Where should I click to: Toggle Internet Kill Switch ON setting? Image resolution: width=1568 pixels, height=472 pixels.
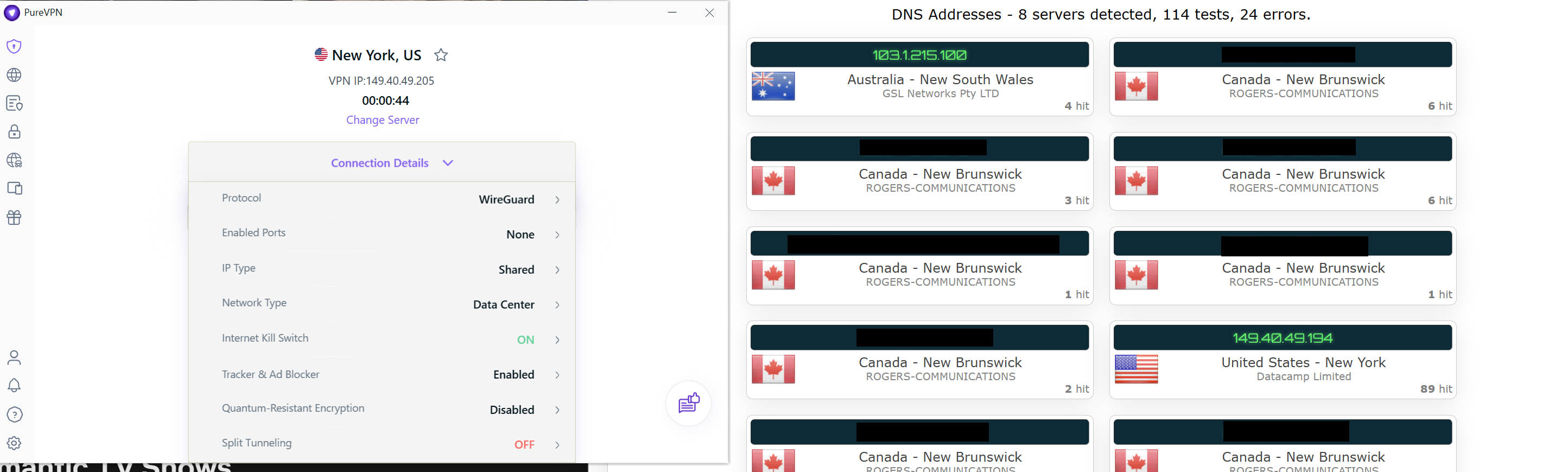click(525, 340)
